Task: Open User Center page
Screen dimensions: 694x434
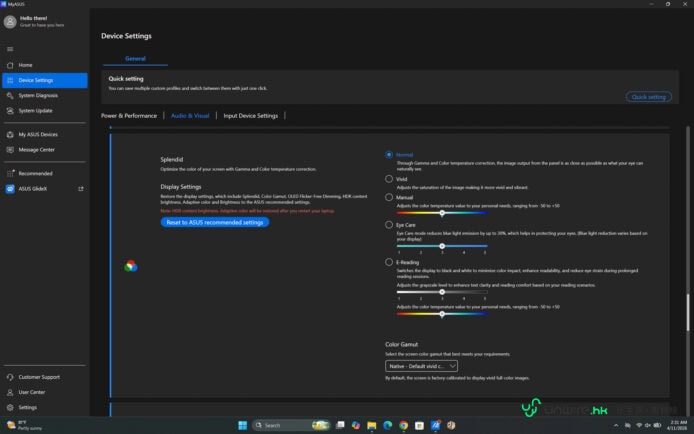Action: point(45,392)
